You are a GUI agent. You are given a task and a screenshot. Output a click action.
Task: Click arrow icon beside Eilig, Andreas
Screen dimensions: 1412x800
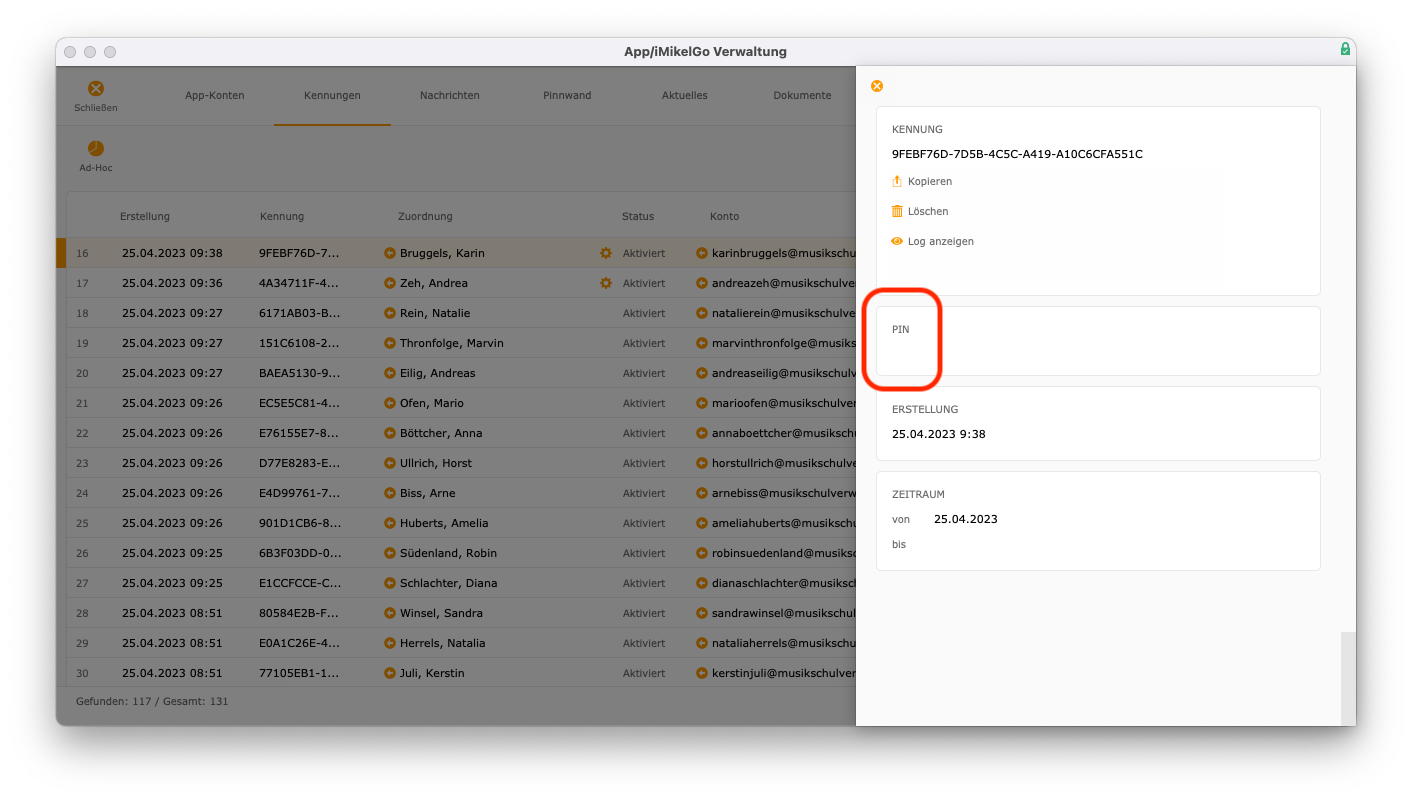(x=390, y=373)
